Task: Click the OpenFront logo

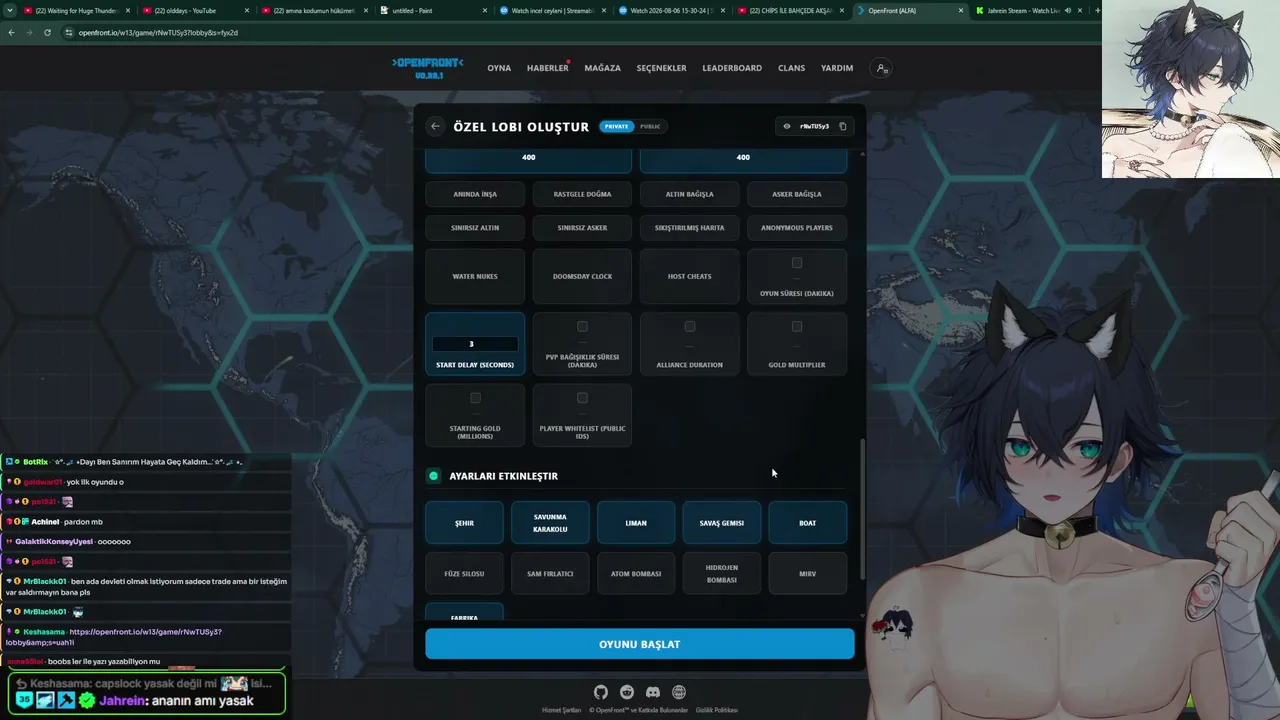Action: tap(428, 67)
